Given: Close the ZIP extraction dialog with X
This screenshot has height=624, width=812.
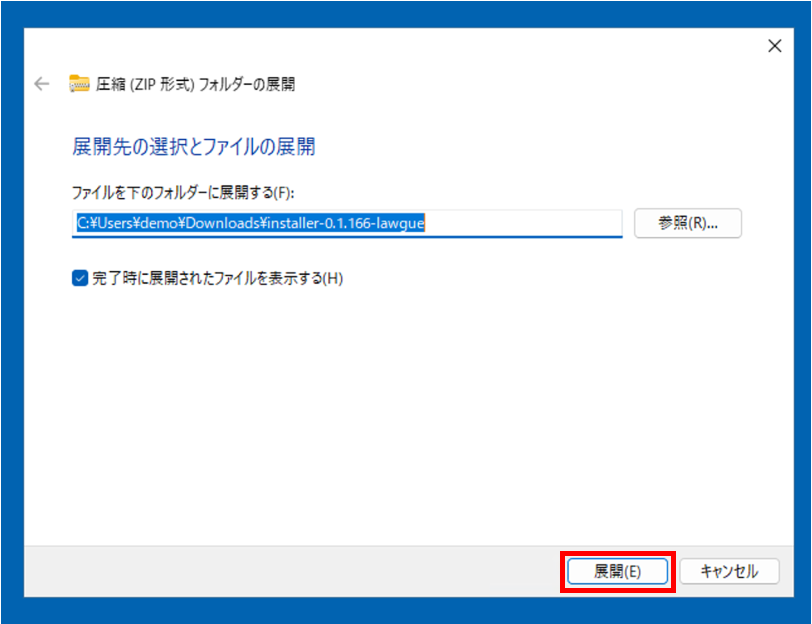Looking at the screenshot, I should point(773,46).
